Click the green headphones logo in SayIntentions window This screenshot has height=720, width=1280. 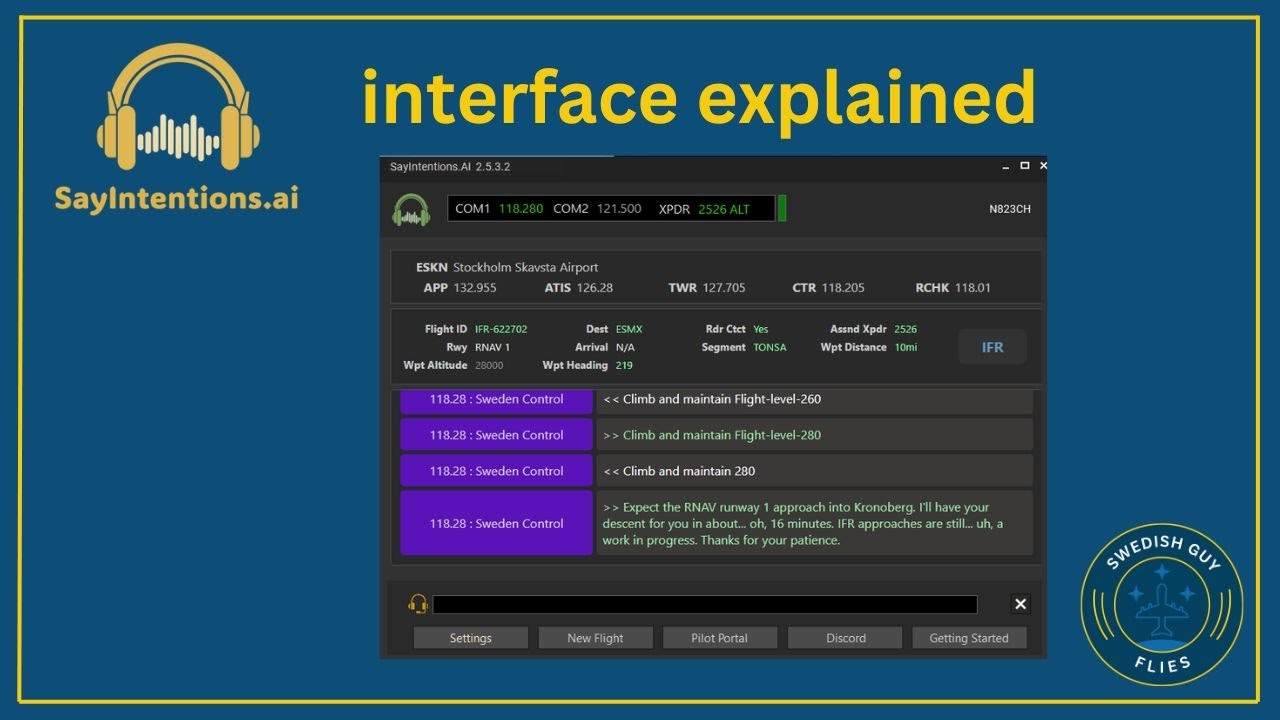[411, 210]
